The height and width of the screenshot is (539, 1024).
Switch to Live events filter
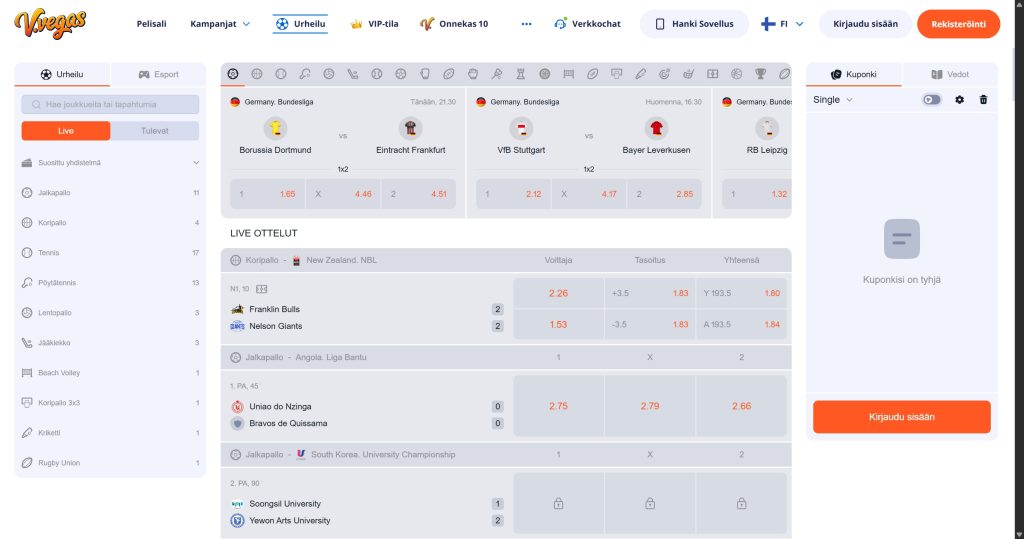(66, 131)
